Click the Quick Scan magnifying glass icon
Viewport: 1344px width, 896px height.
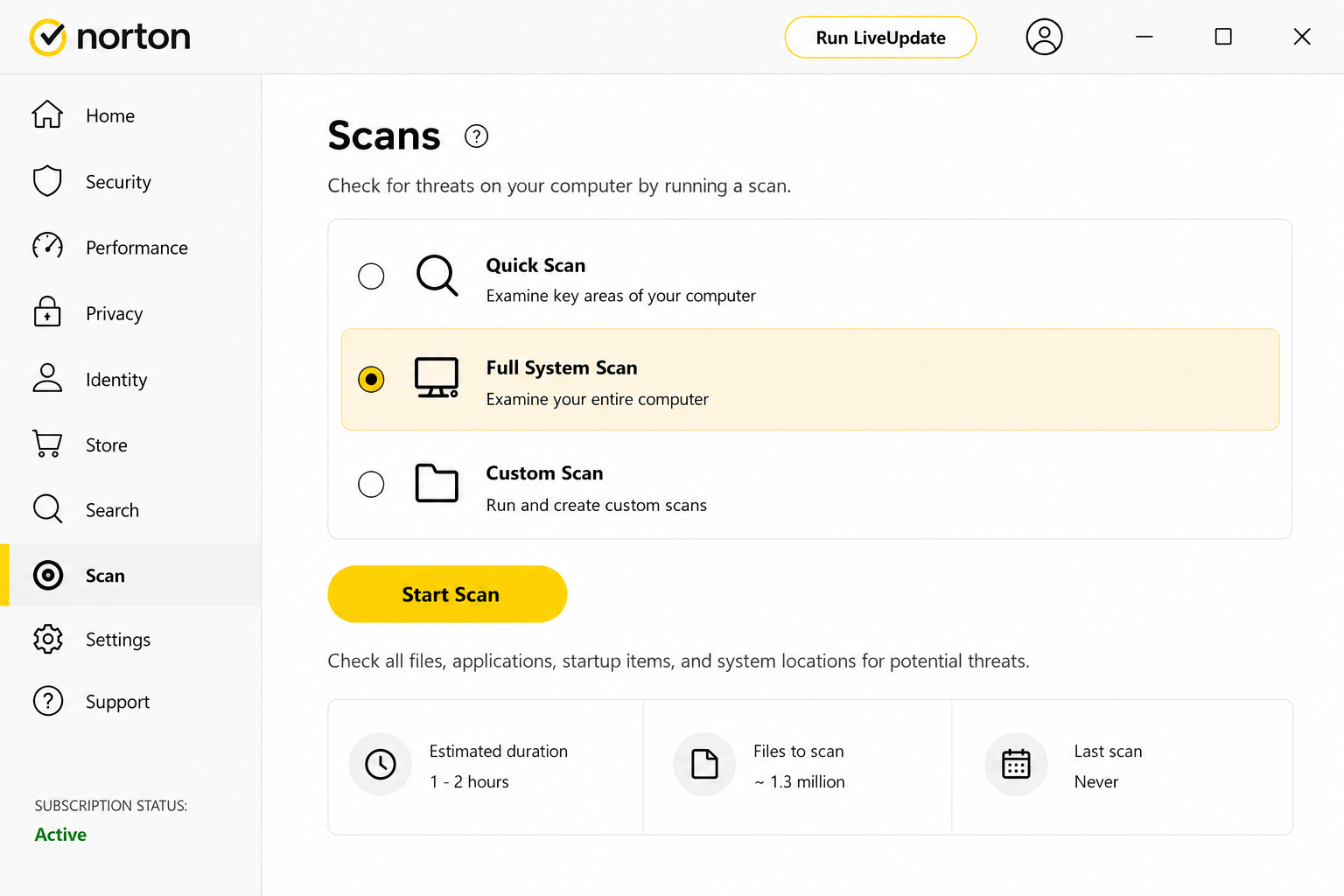(x=437, y=276)
